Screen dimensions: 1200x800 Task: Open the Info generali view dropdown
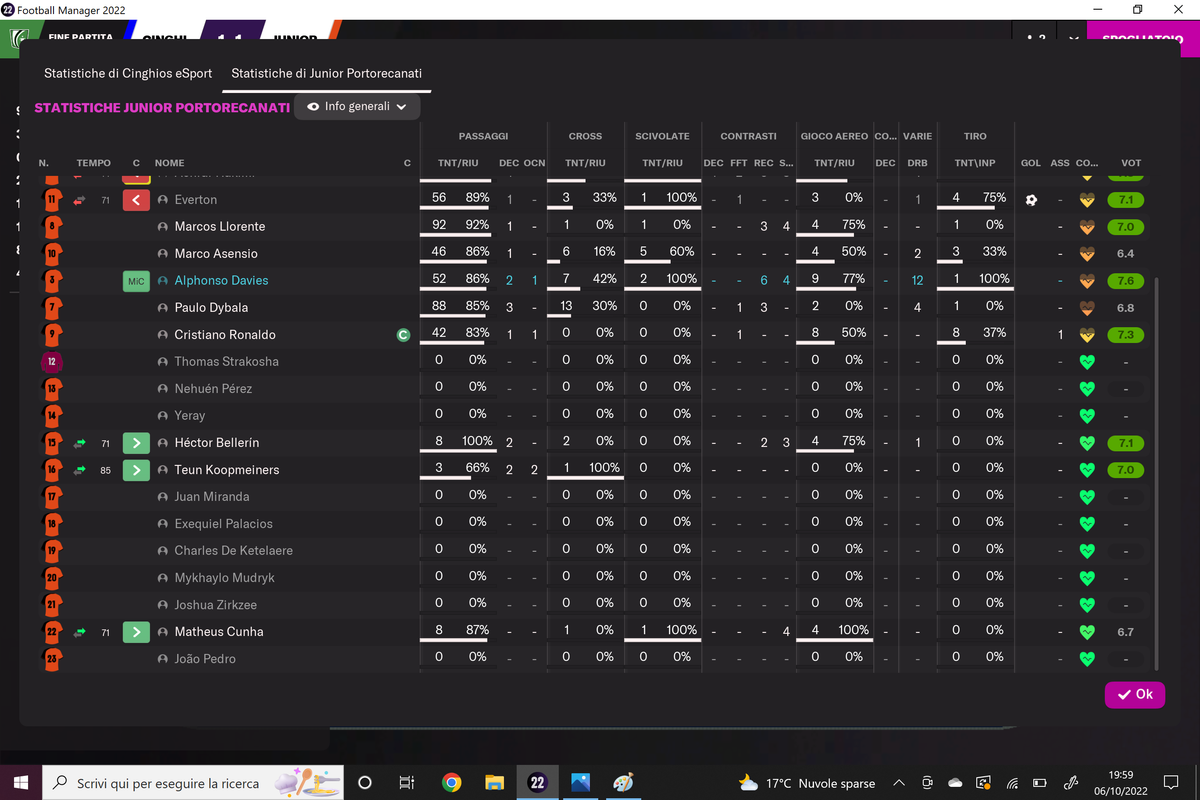pos(357,107)
